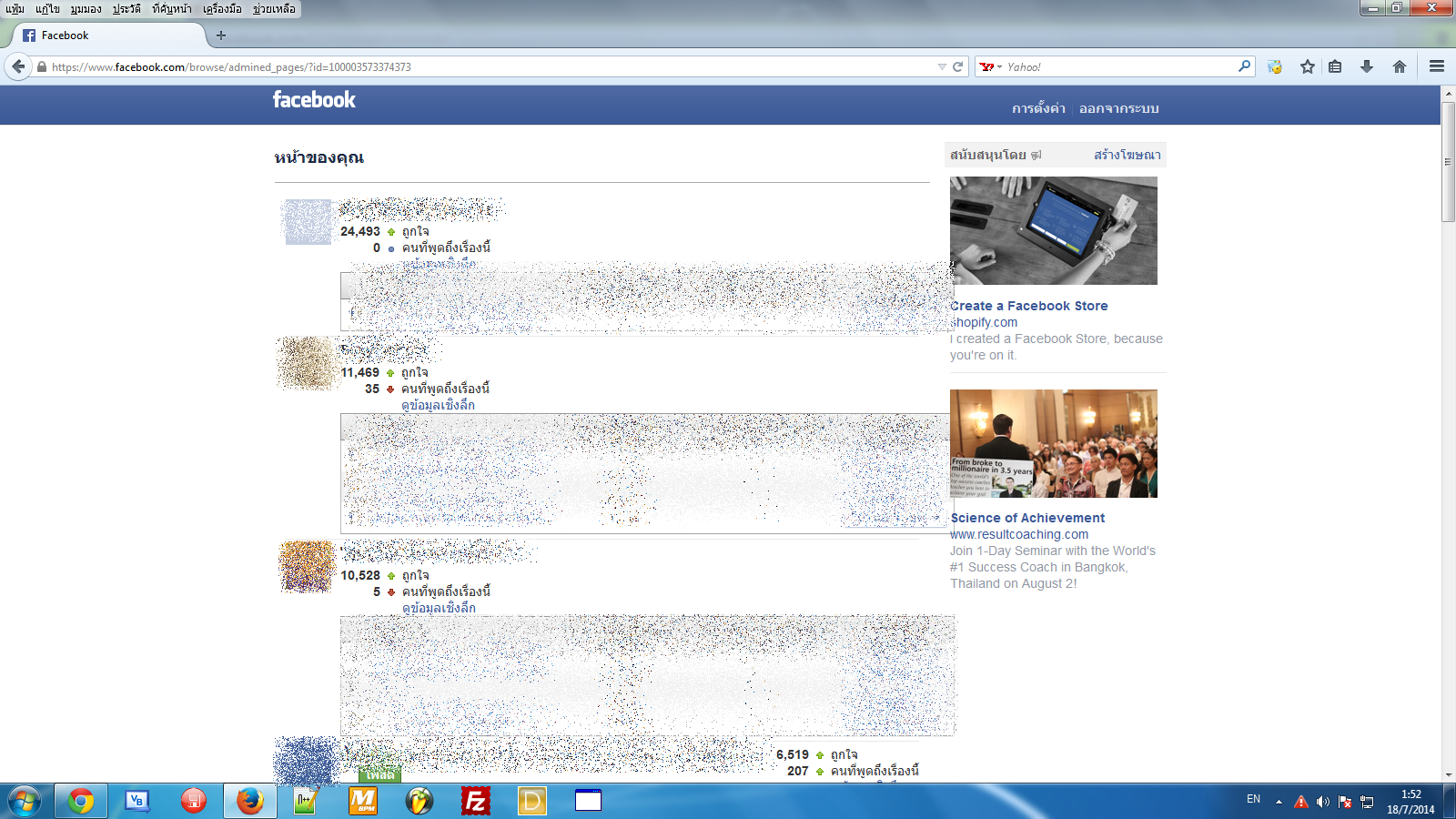Click the volume speaker tray icon
Viewport: 1456px width, 819px height.
click(x=1322, y=802)
